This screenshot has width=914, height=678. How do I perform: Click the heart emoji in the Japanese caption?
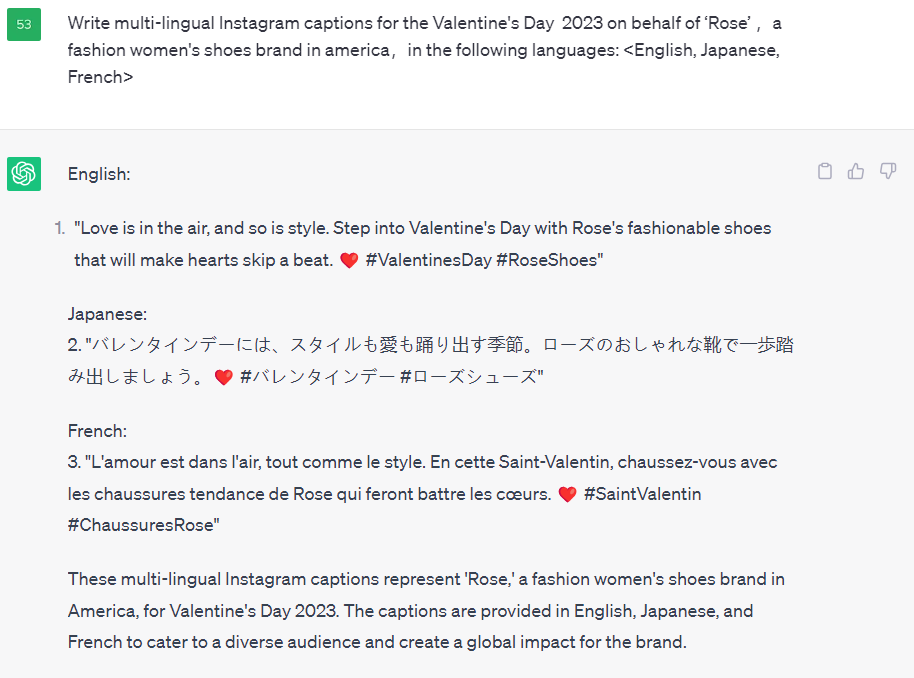pyautogui.click(x=224, y=377)
